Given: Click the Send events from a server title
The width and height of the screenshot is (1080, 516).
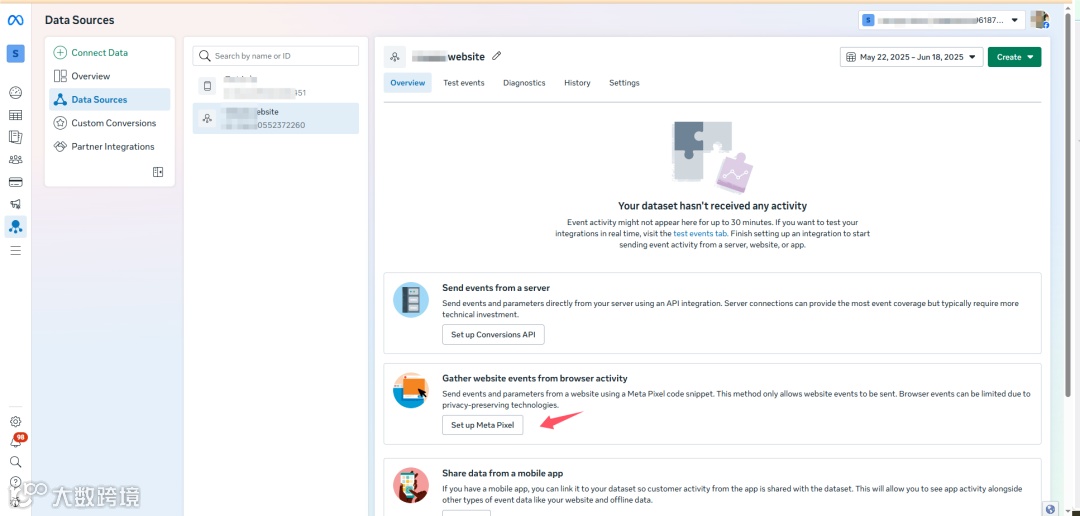Looking at the screenshot, I should pos(496,287).
